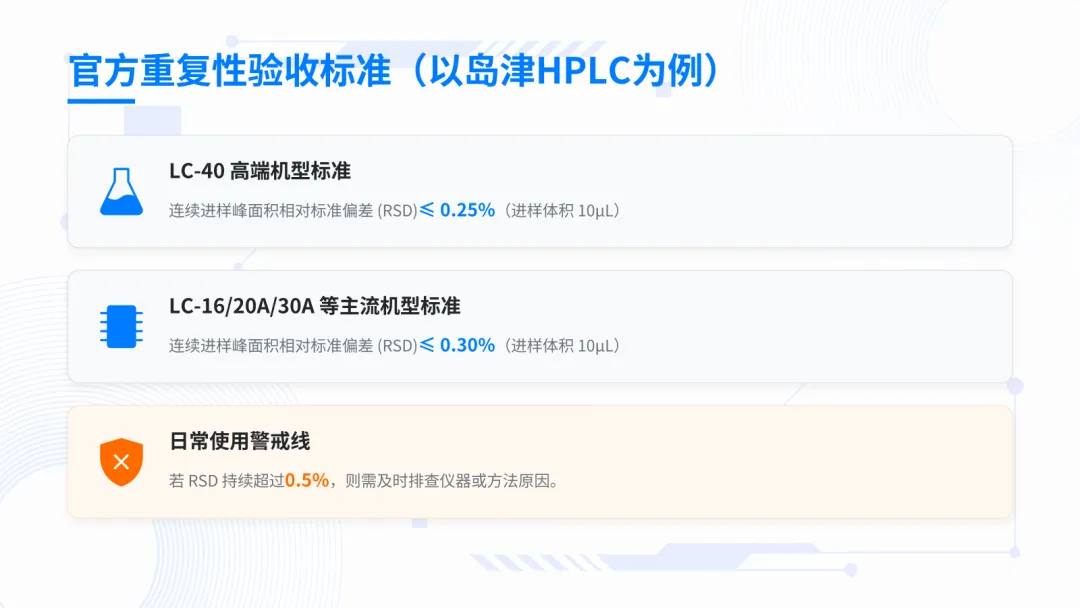
Task: Click the orange shield X icon
Action: (121, 461)
